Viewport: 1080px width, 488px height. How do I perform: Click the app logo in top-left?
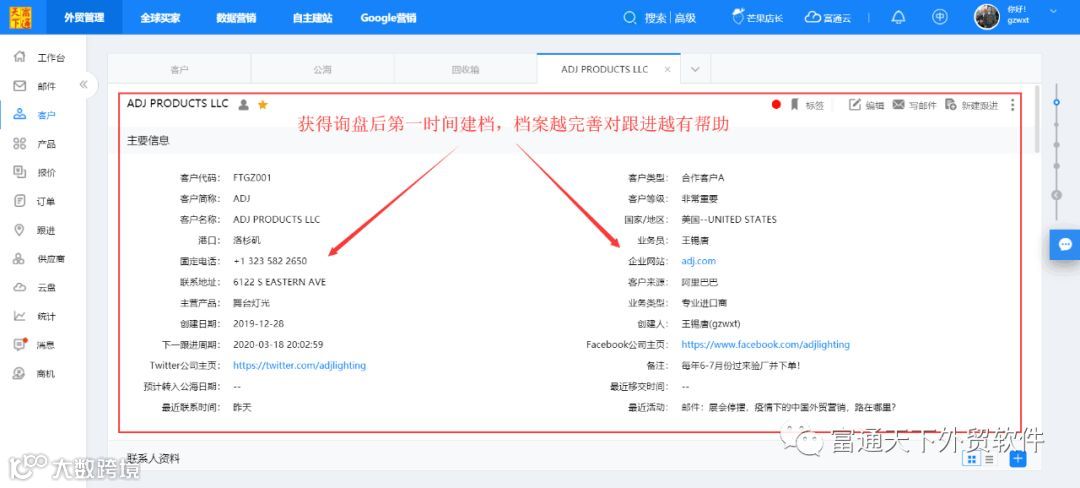point(20,17)
